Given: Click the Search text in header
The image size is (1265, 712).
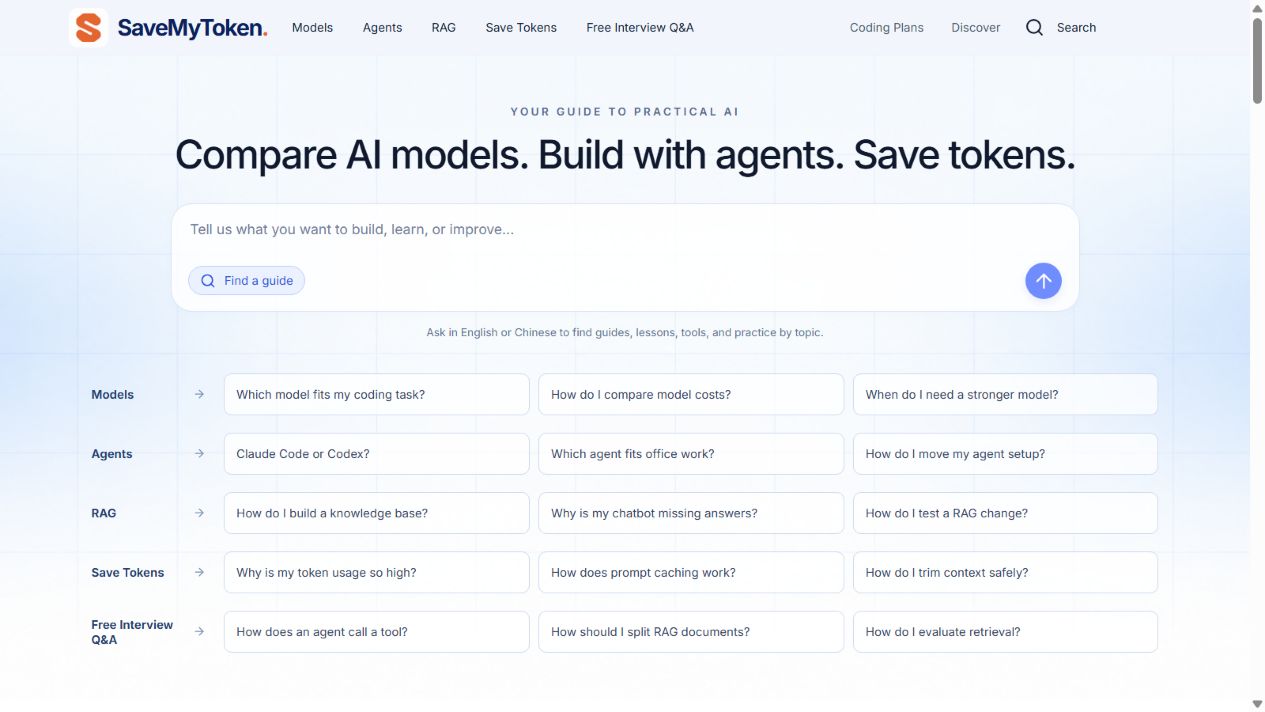Looking at the screenshot, I should coord(1076,27).
